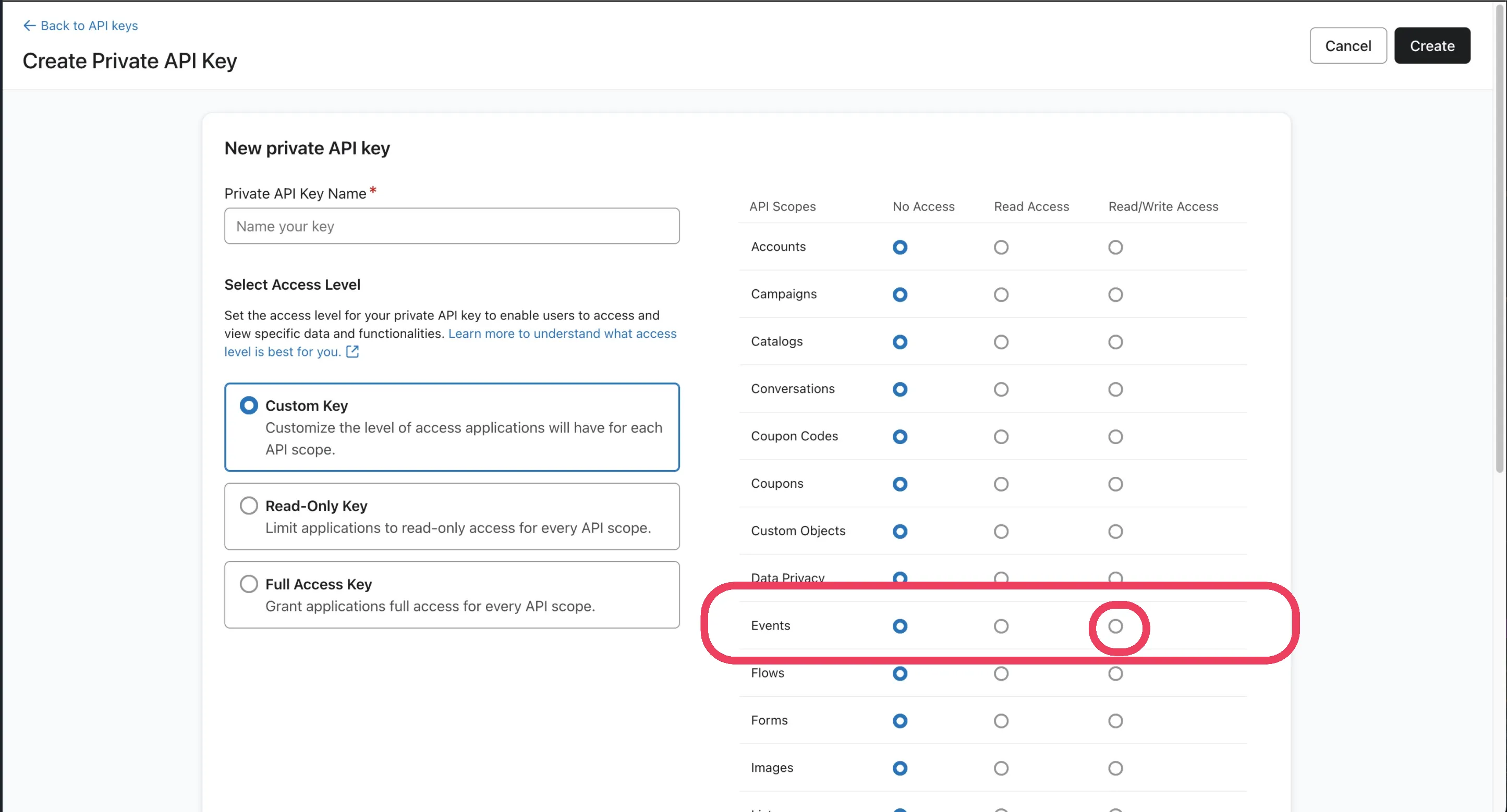Set Coupons to Read/Write Access
This screenshot has height=812, width=1507.
pyautogui.click(x=1115, y=484)
